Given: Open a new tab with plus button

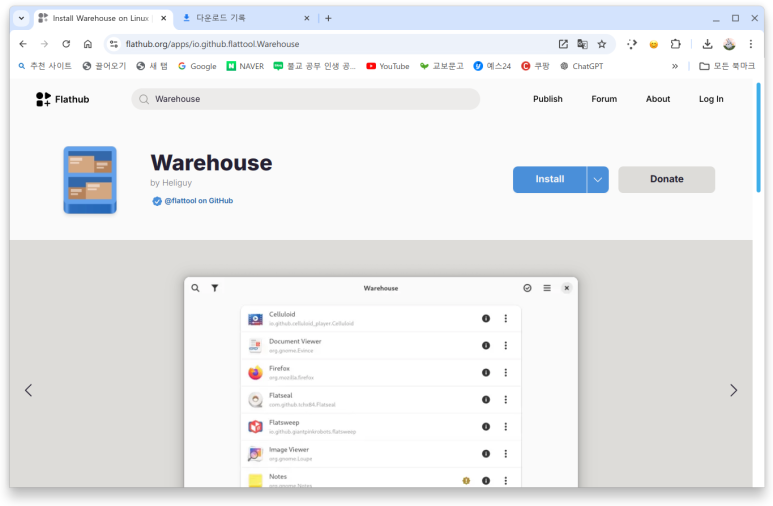Looking at the screenshot, I should click(x=328, y=18).
